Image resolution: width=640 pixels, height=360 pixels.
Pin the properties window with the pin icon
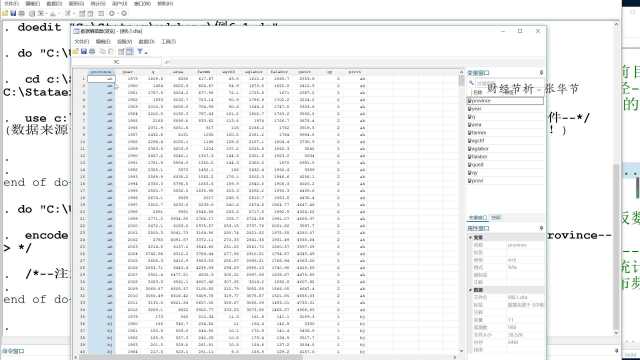[x=541, y=228]
